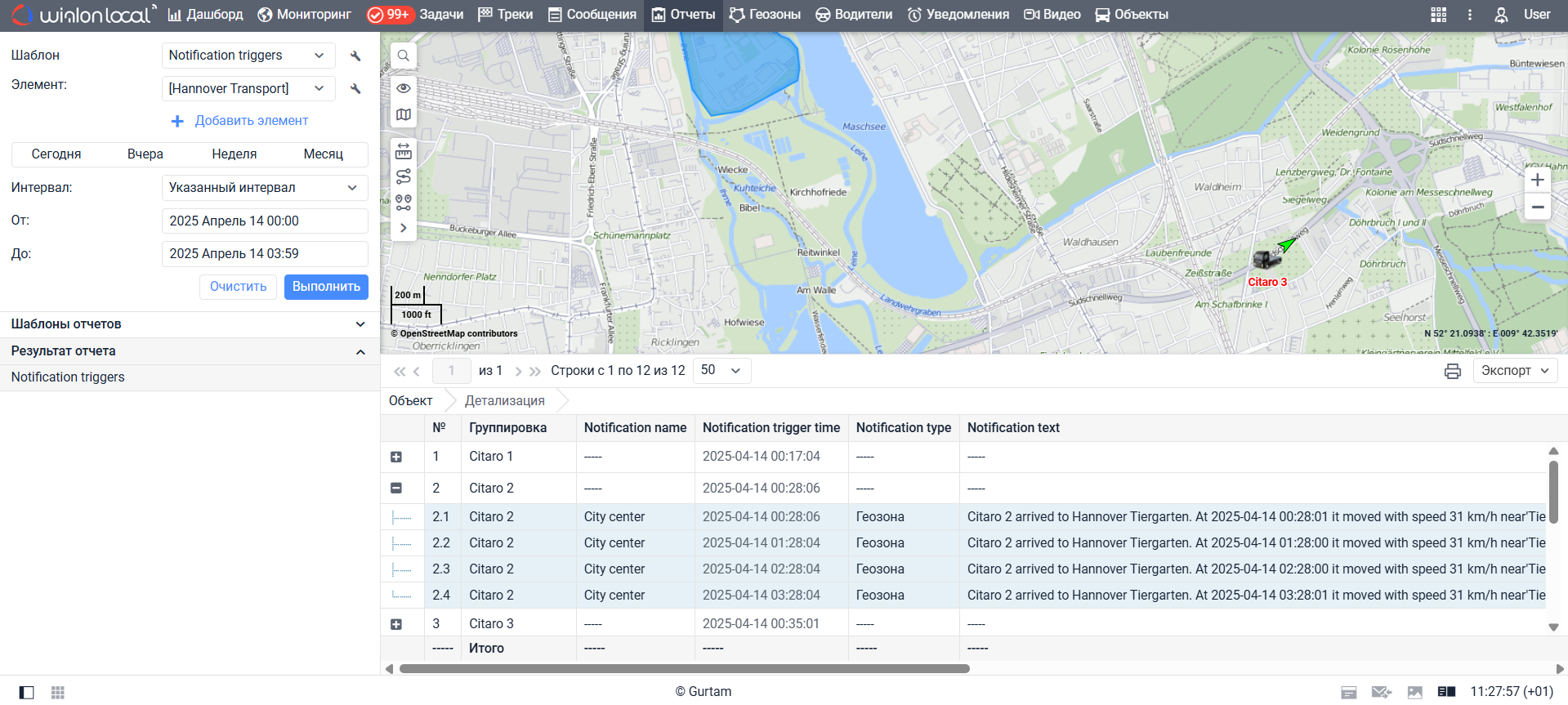This screenshot has height=705, width=1568.
Task: Edit template with wrench next to Notification triggers
Action: click(x=355, y=56)
